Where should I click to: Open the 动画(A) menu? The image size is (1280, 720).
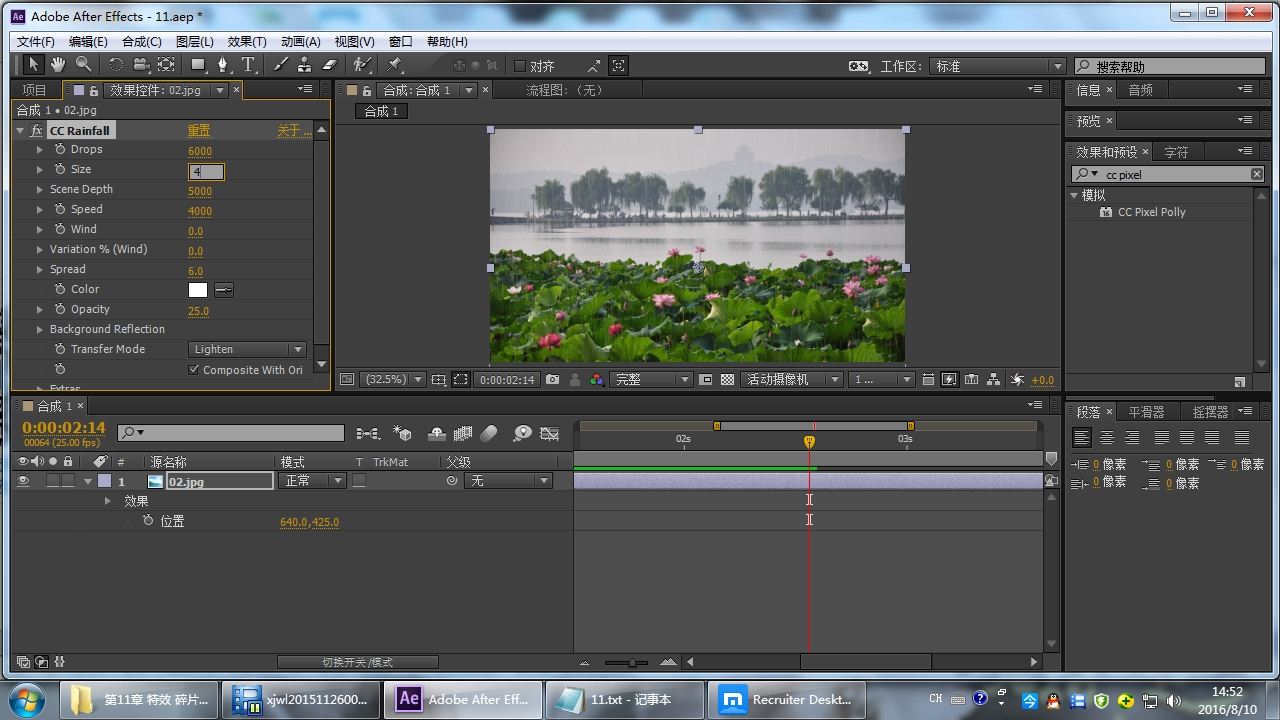[x=300, y=42]
